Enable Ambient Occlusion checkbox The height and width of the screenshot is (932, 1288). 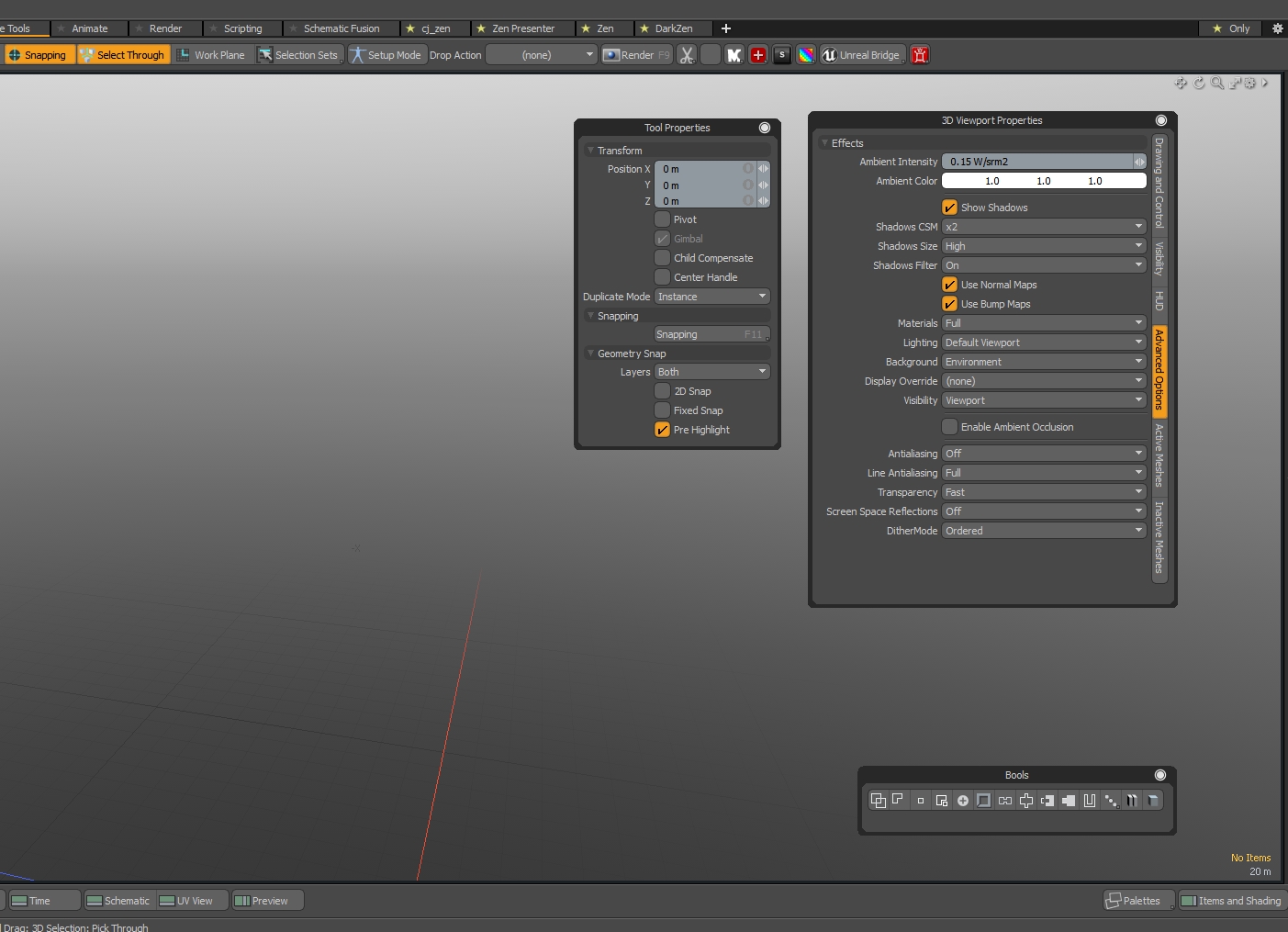950,427
